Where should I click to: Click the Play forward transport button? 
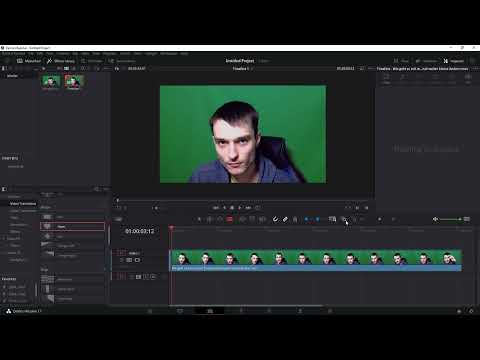pos(240,208)
